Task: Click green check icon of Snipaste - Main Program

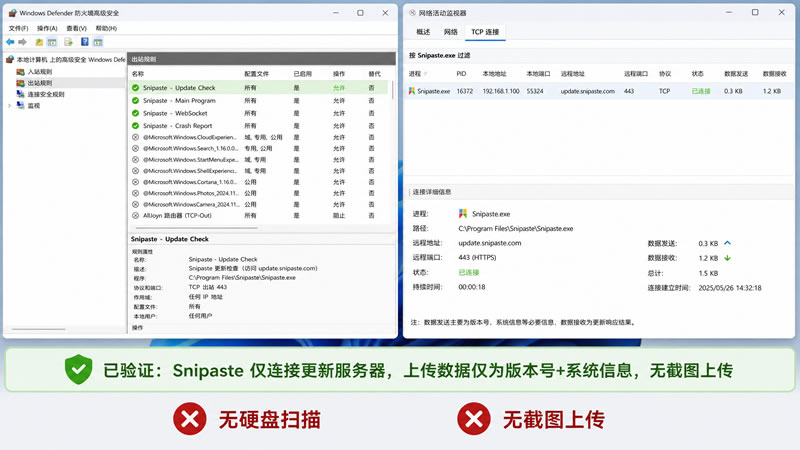Action: tap(135, 101)
